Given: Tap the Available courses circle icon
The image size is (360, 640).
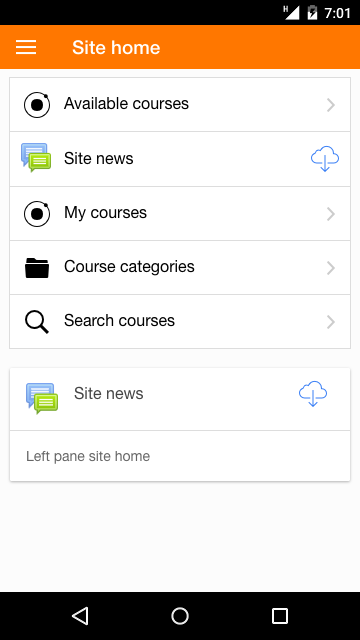Looking at the screenshot, I should (37, 105).
